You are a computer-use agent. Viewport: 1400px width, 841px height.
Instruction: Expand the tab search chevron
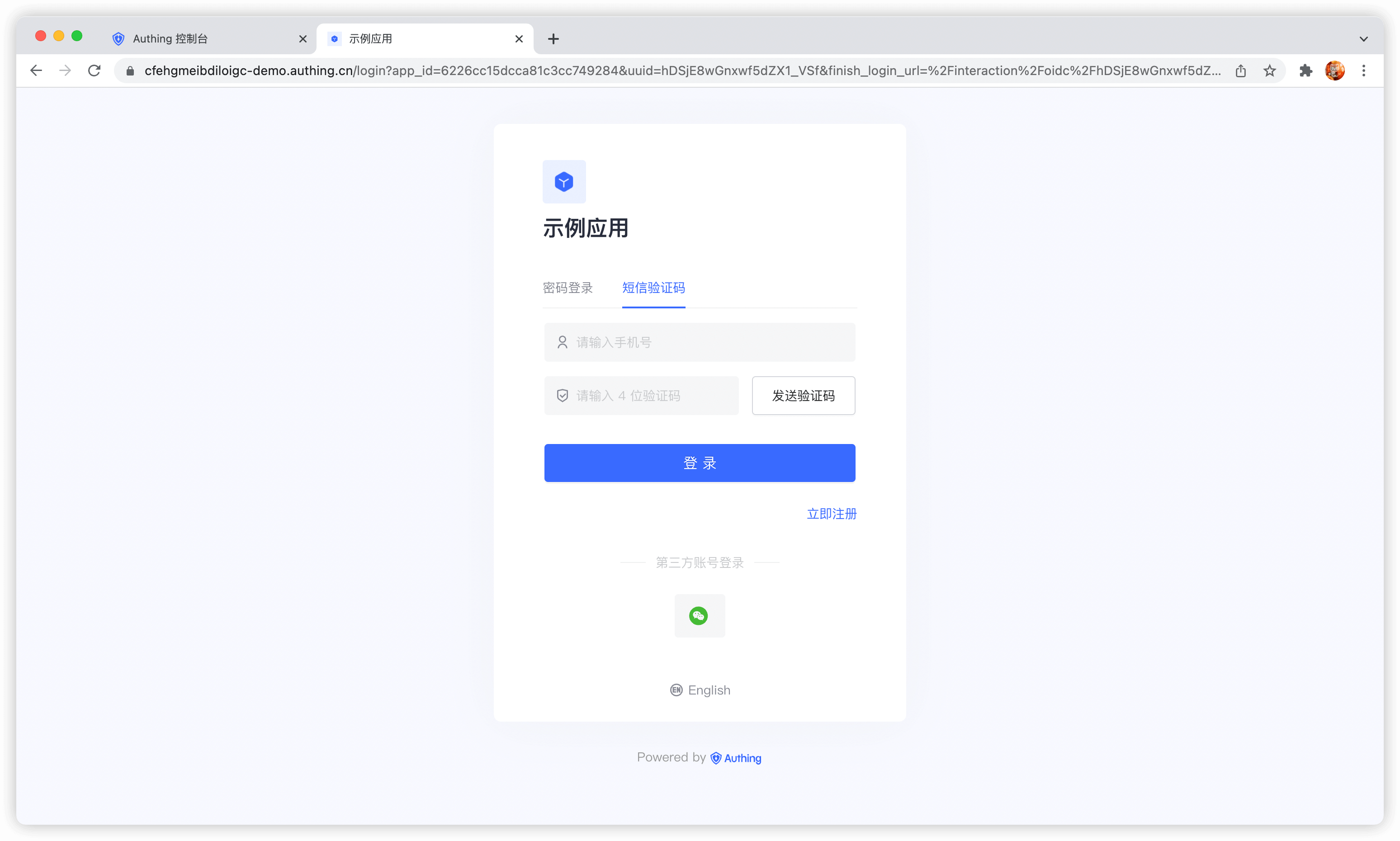pyautogui.click(x=1363, y=38)
